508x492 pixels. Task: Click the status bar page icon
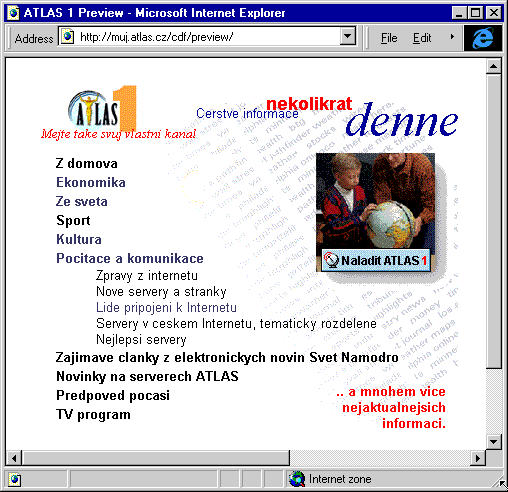click(x=14, y=480)
